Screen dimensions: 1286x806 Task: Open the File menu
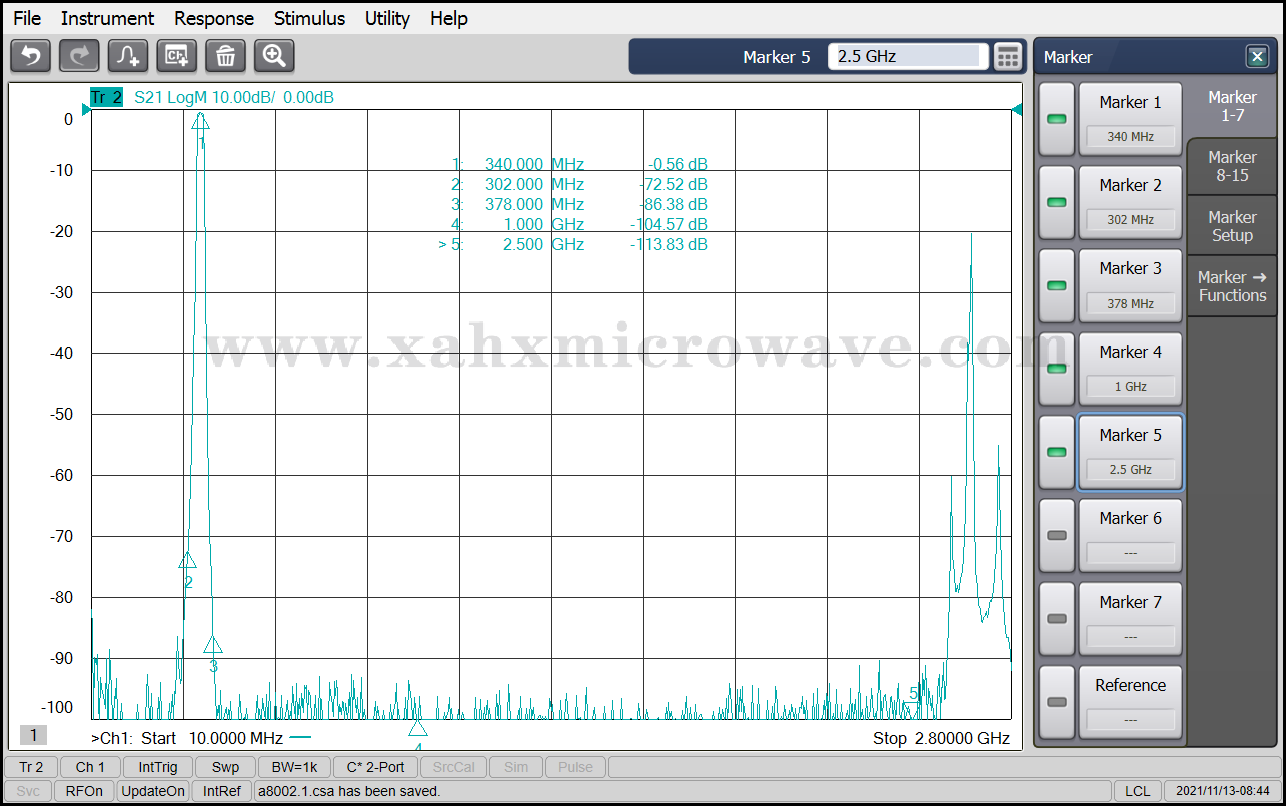[27, 18]
